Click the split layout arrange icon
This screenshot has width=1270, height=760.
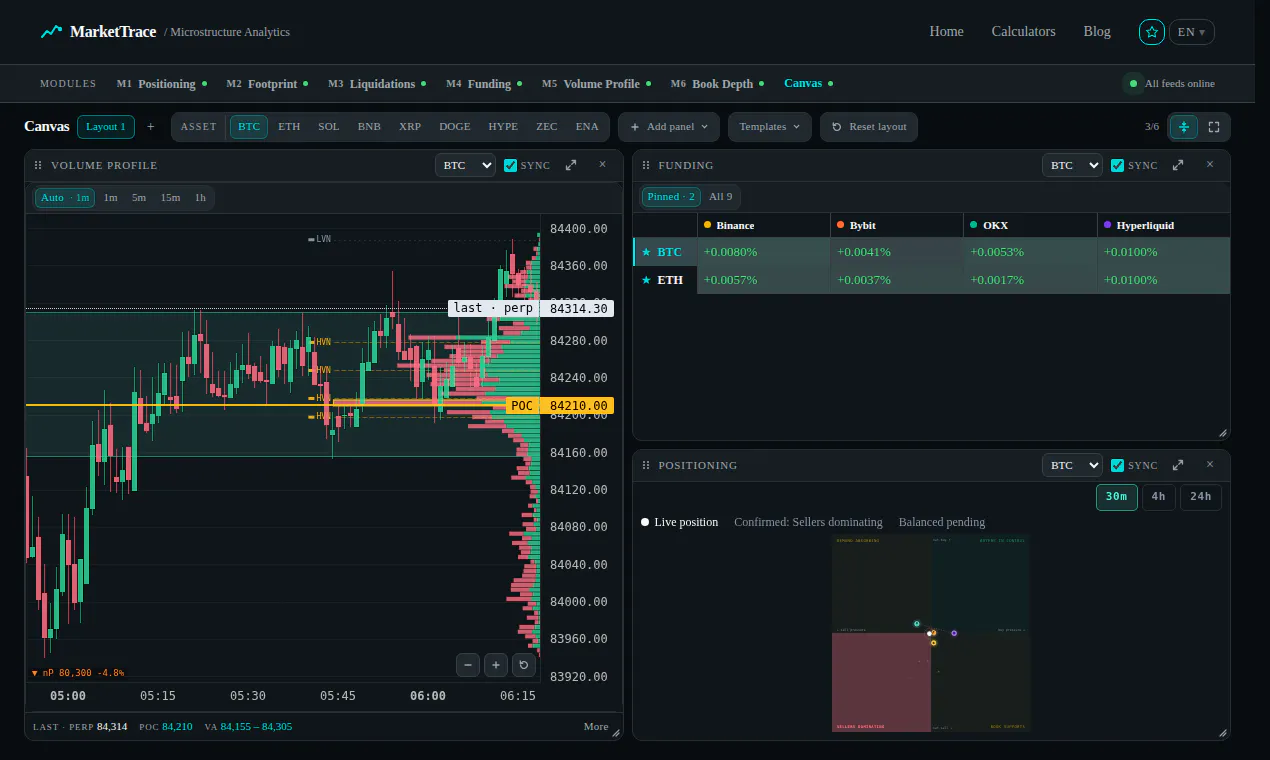[x=1184, y=127]
